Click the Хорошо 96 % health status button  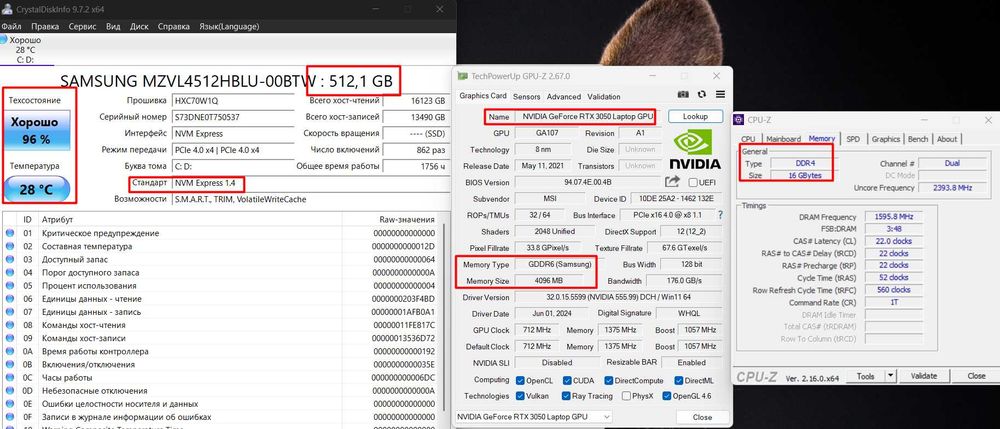coord(38,130)
